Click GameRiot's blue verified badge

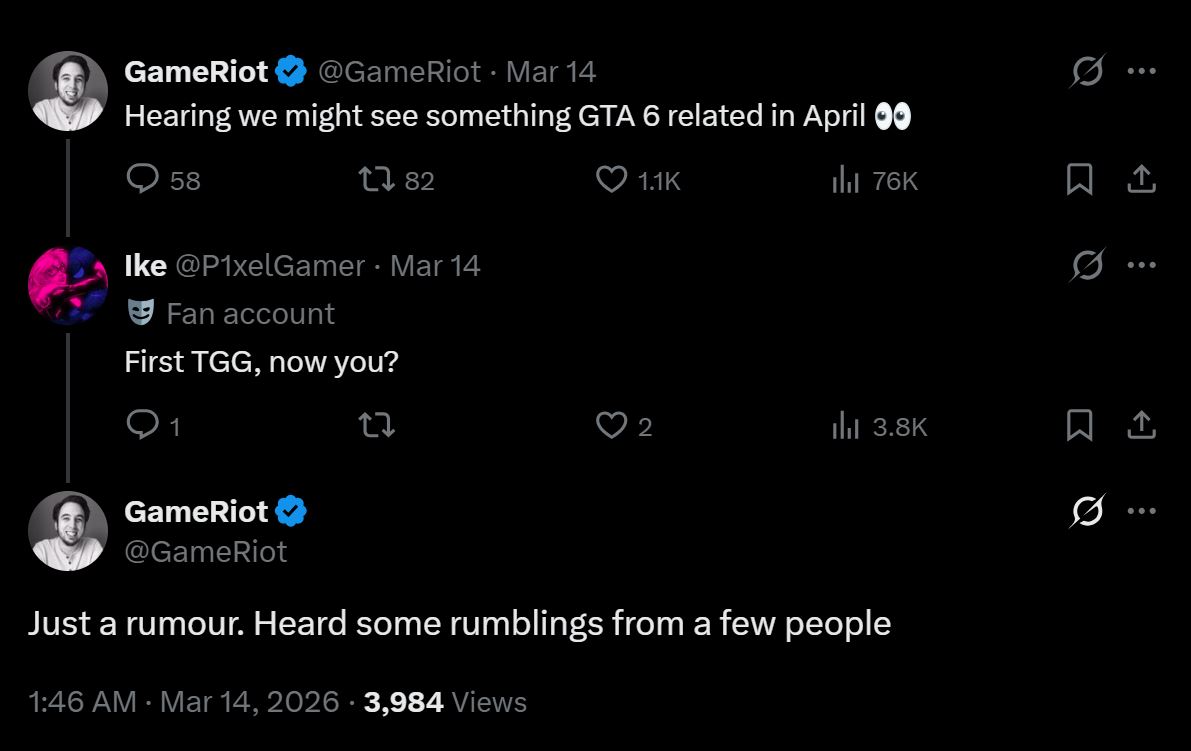click(x=291, y=70)
